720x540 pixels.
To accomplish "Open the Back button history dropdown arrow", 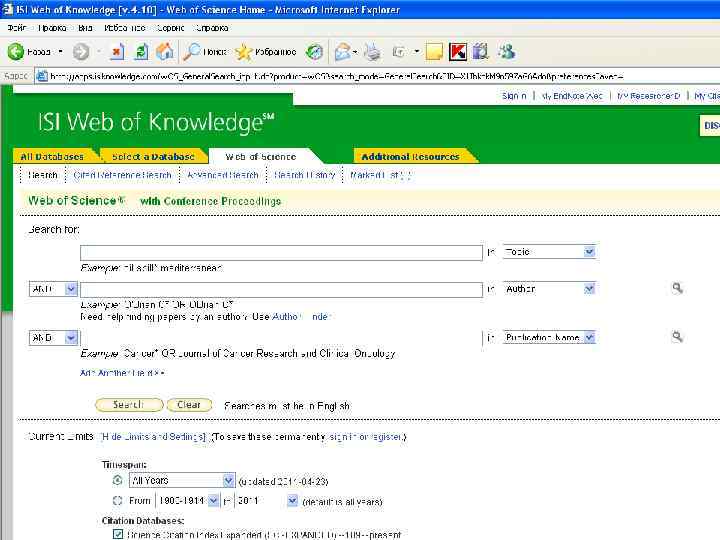I will pyautogui.click(x=61, y=51).
